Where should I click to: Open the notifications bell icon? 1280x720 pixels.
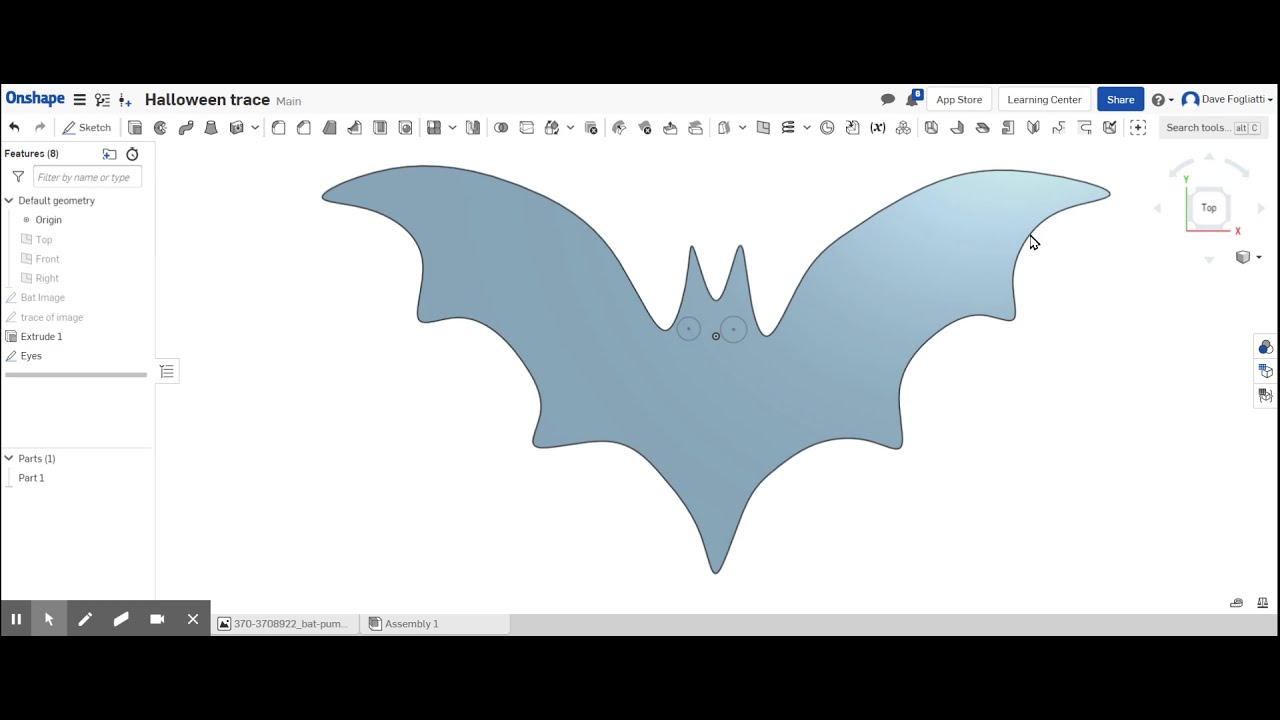tap(912, 100)
